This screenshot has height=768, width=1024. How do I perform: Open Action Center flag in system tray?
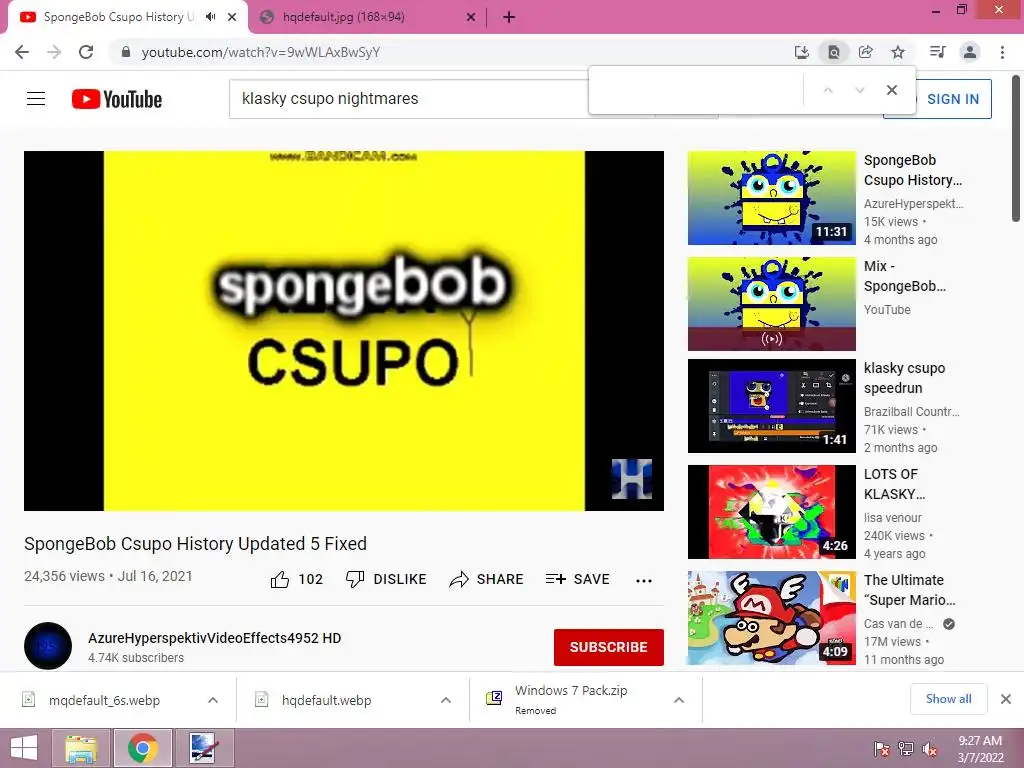(881, 749)
